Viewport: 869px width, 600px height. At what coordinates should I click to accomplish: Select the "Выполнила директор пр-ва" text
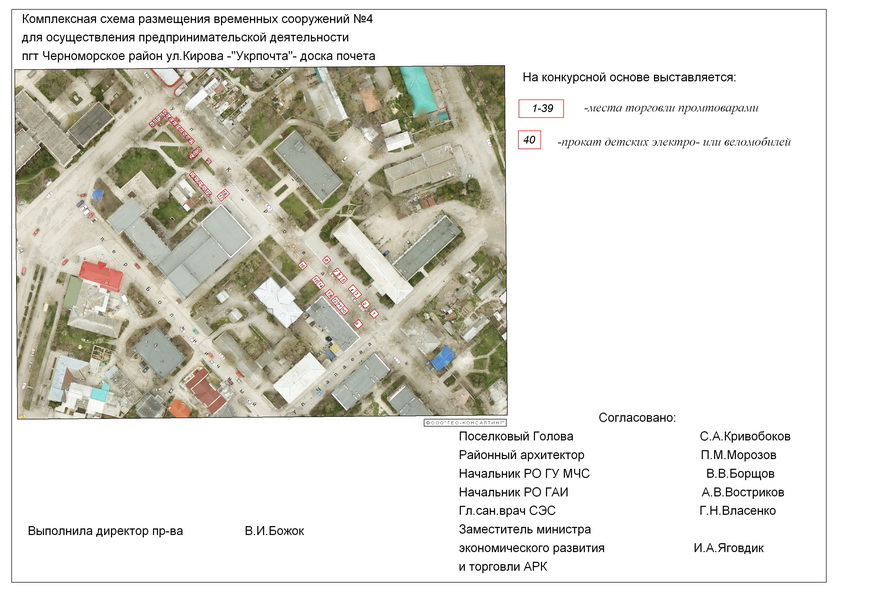tap(105, 531)
